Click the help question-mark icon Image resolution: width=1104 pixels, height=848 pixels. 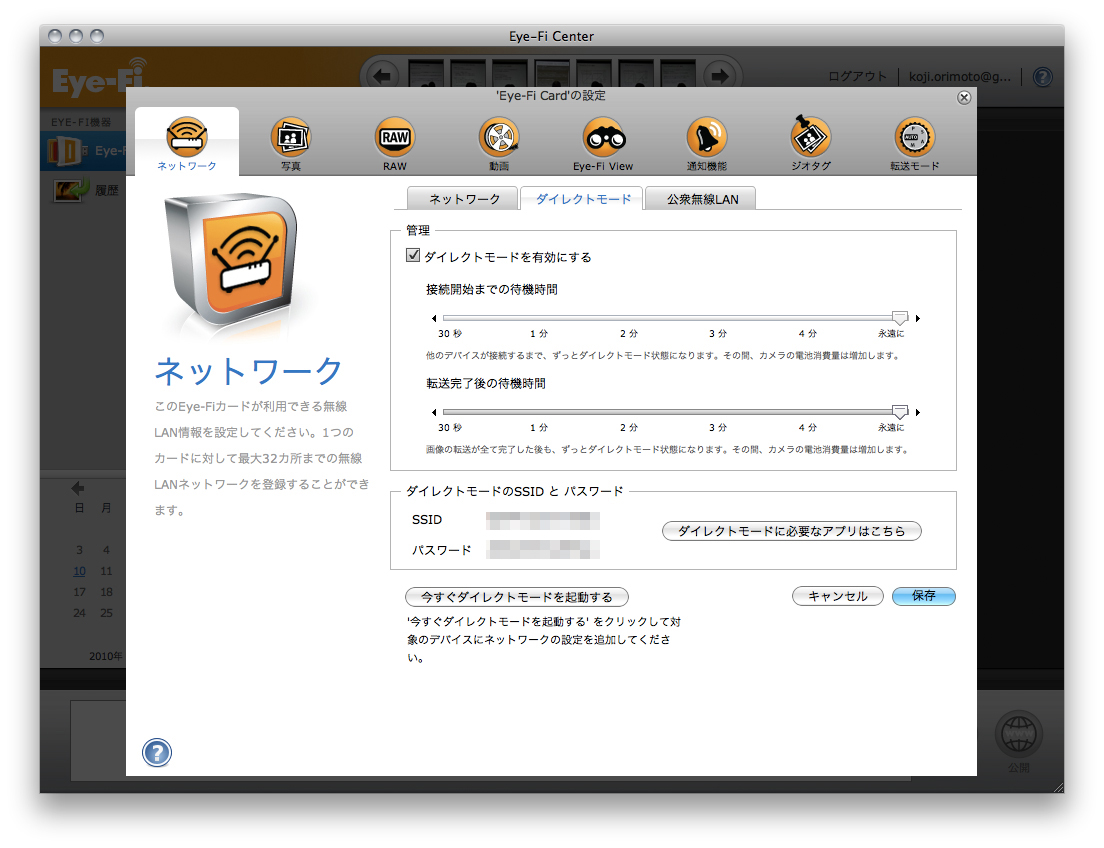[x=157, y=752]
